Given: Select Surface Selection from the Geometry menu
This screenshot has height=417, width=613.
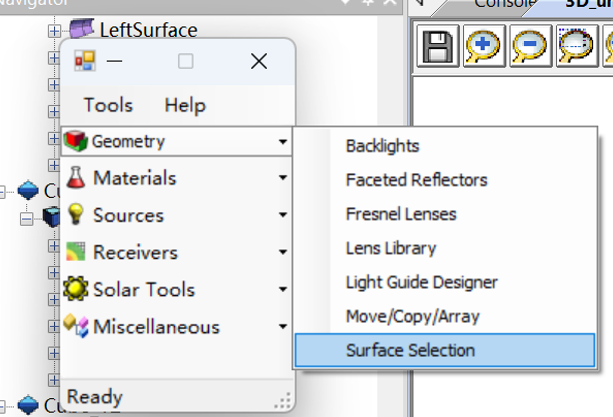Looking at the screenshot, I should [x=410, y=350].
